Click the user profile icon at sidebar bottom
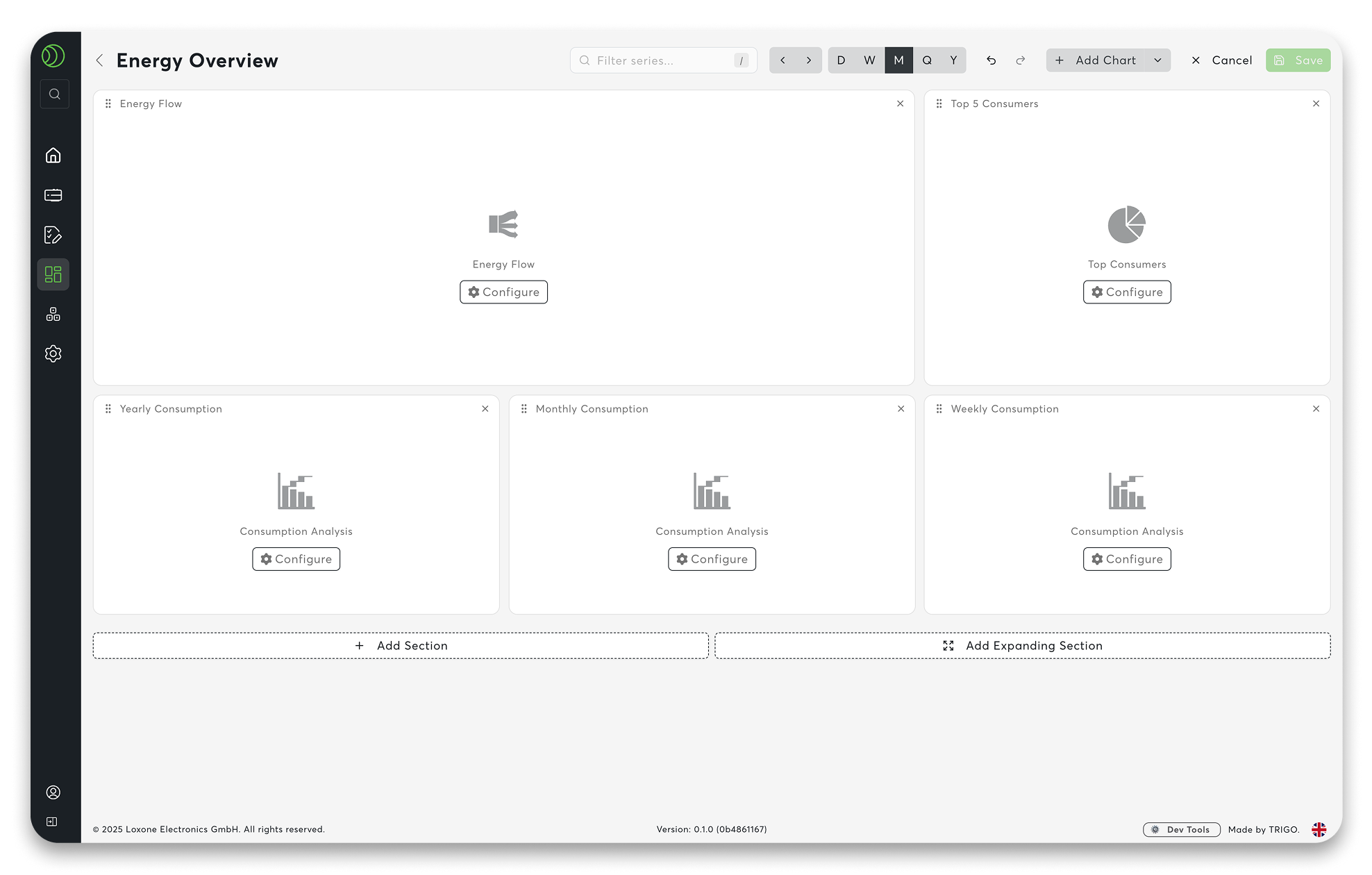The image size is (1372, 875). [53, 792]
